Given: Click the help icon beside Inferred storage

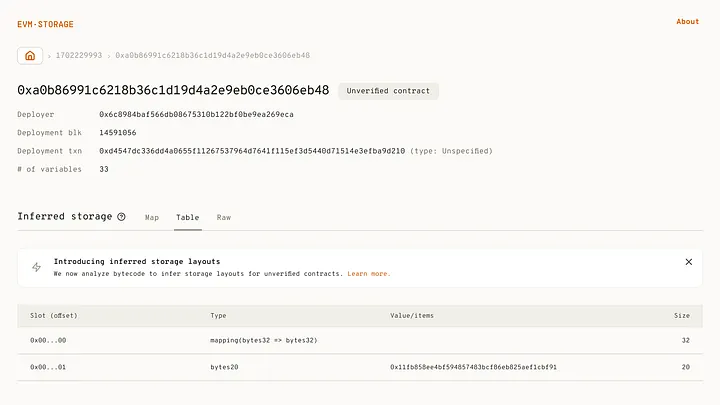Looking at the screenshot, I should pos(121,216).
